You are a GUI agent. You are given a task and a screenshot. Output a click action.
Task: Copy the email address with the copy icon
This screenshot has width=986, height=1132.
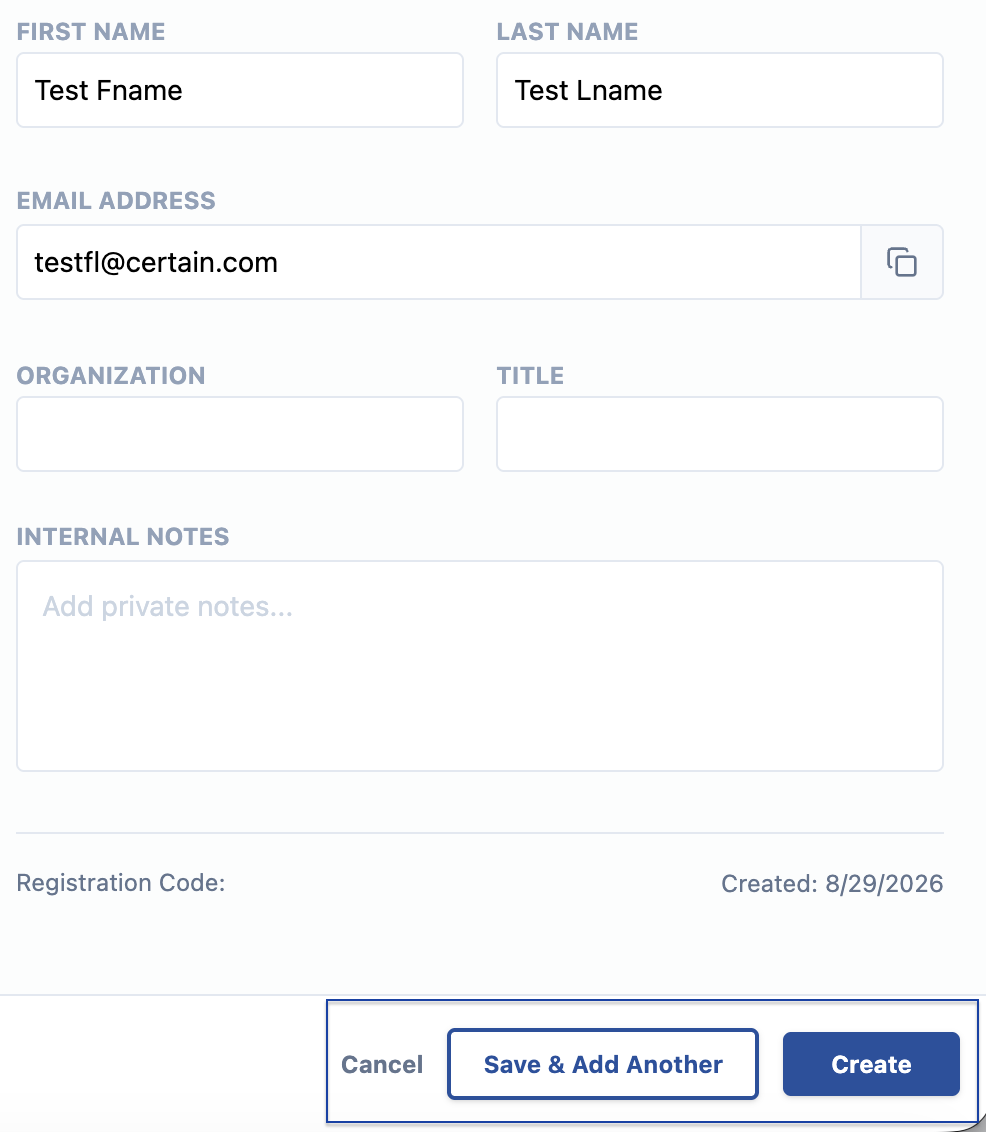(x=902, y=262)
